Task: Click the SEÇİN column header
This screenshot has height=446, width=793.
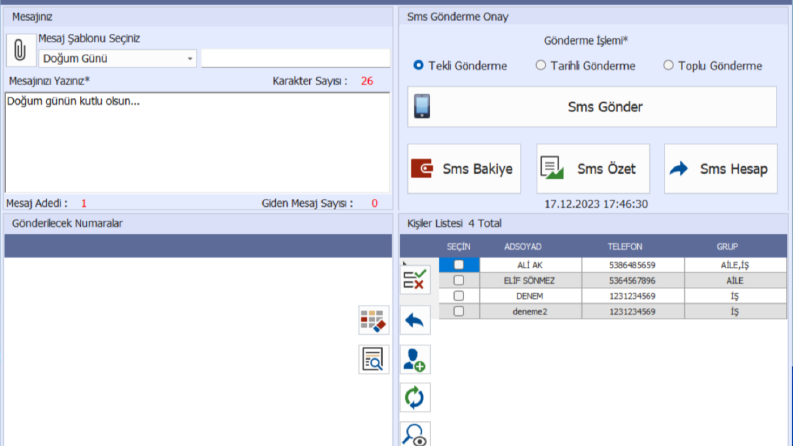Action: tap(459, 247)
